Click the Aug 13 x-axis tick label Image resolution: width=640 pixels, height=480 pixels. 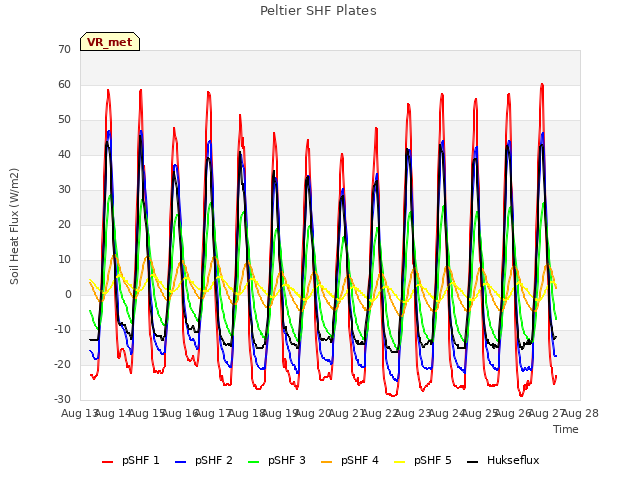click(79, 413)
